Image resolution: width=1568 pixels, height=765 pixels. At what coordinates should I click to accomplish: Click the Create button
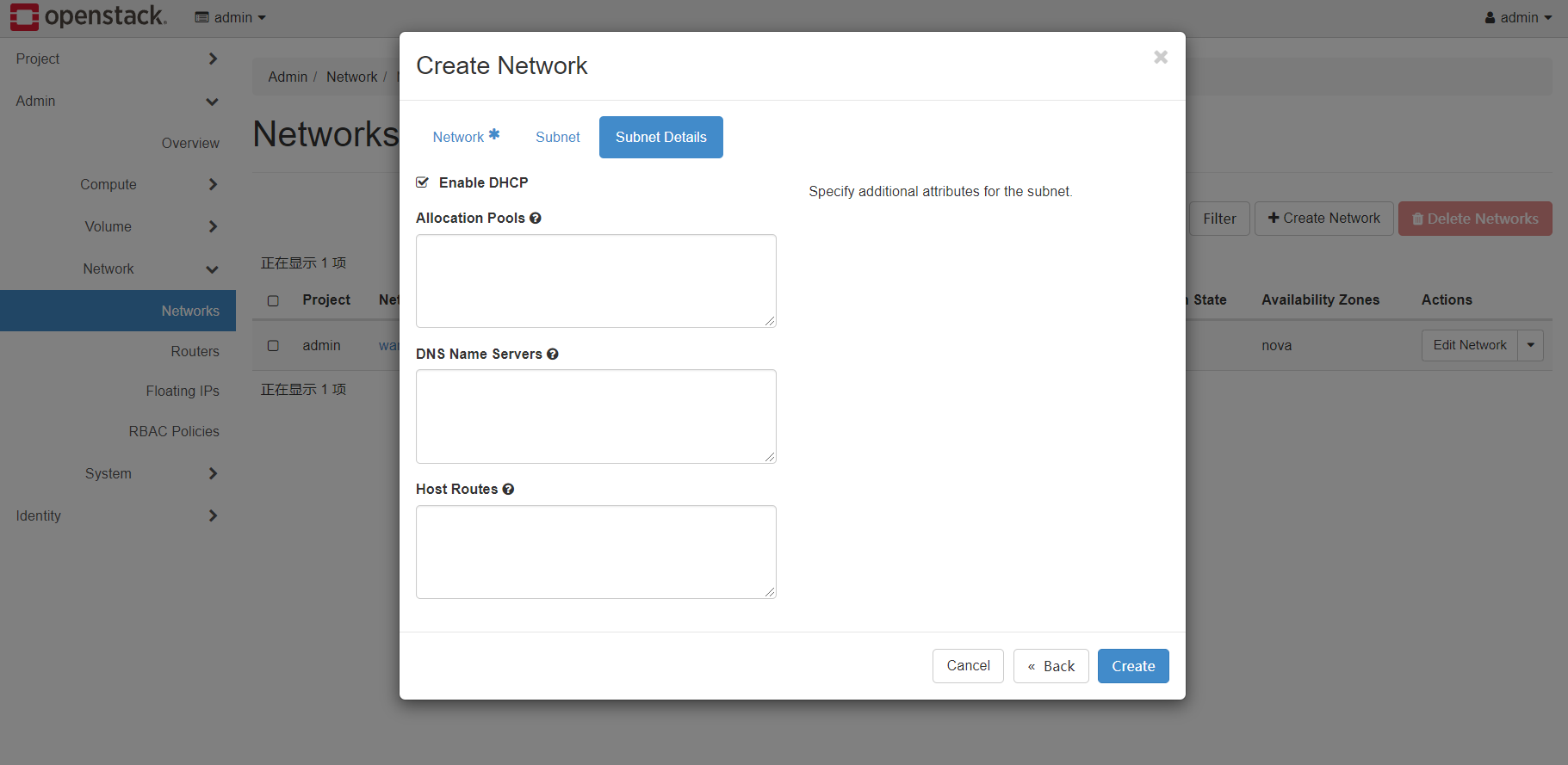pos(1133,666)
